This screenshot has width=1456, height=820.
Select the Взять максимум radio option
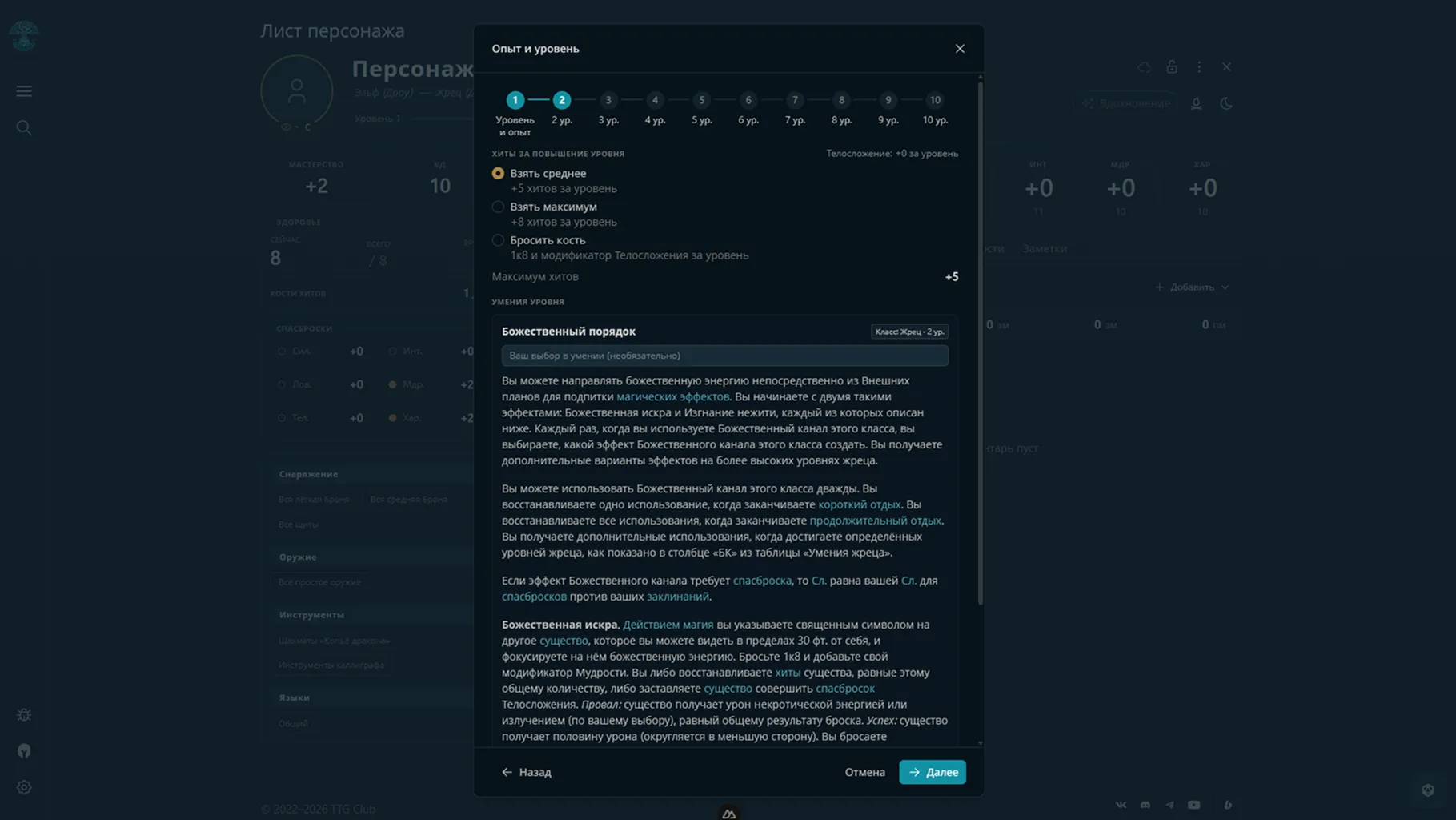click(x=498, y=207)
